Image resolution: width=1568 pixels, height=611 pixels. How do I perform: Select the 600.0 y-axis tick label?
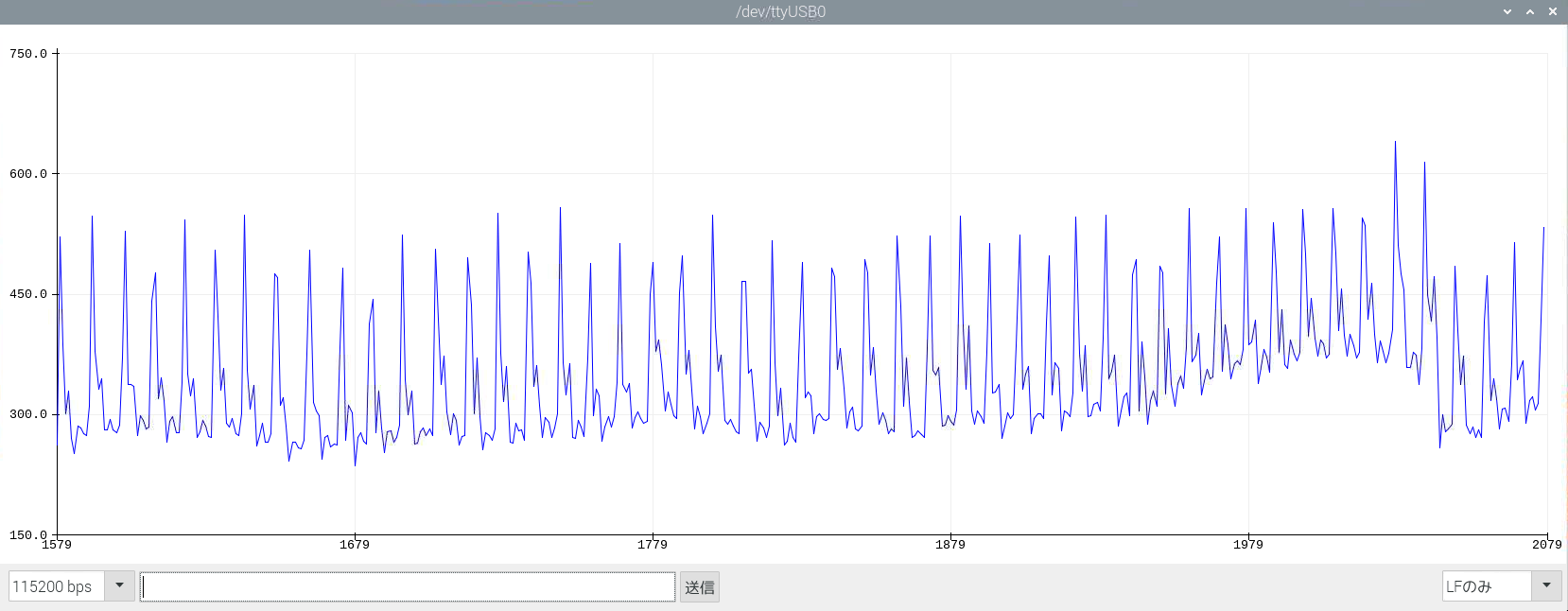click(28, 174)
